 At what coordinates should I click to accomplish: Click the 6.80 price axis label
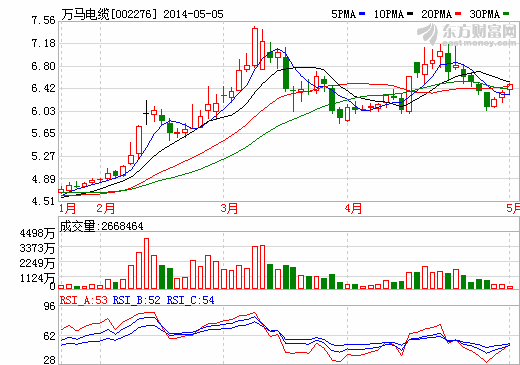(x=43, y=66)
